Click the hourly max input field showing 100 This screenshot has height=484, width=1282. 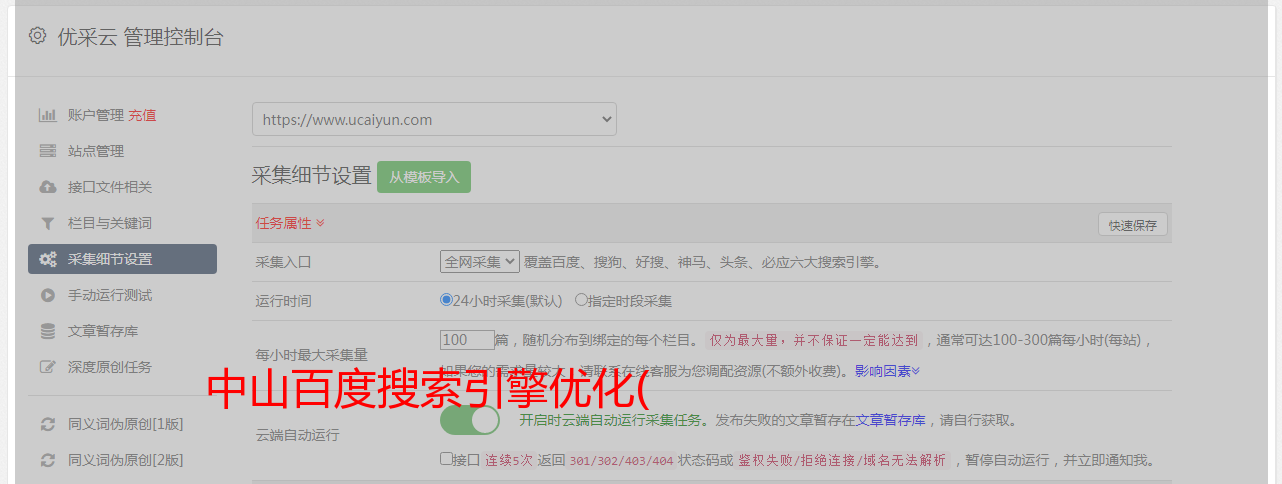coord(467,340)
